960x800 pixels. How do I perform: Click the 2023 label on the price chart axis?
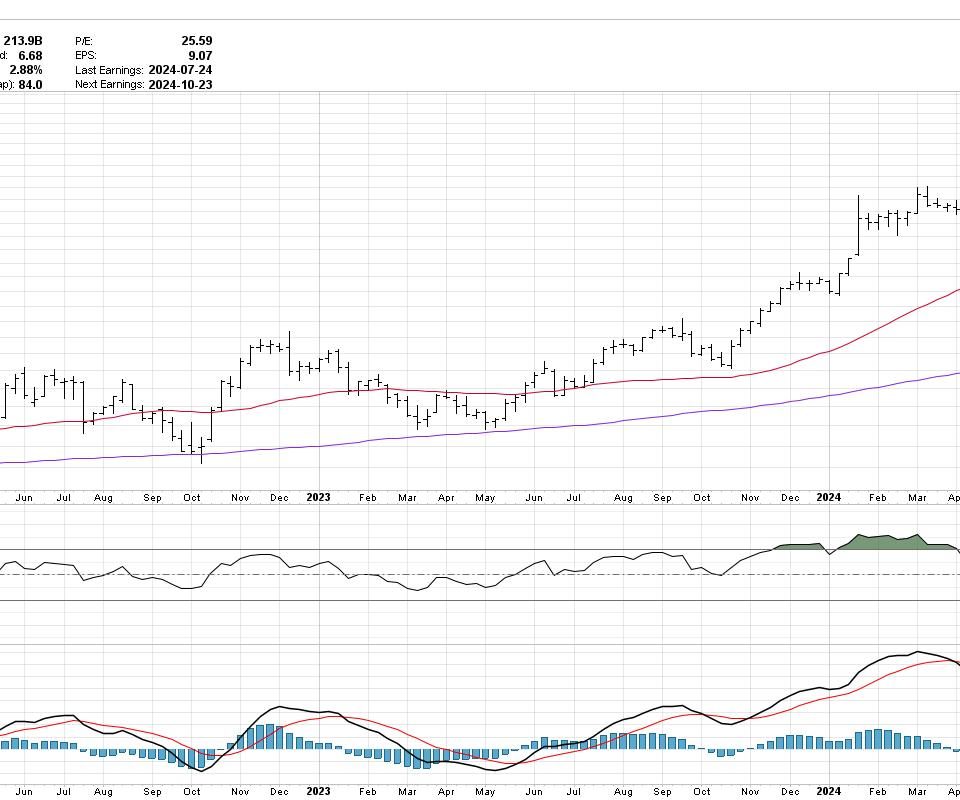pos(318,497)
